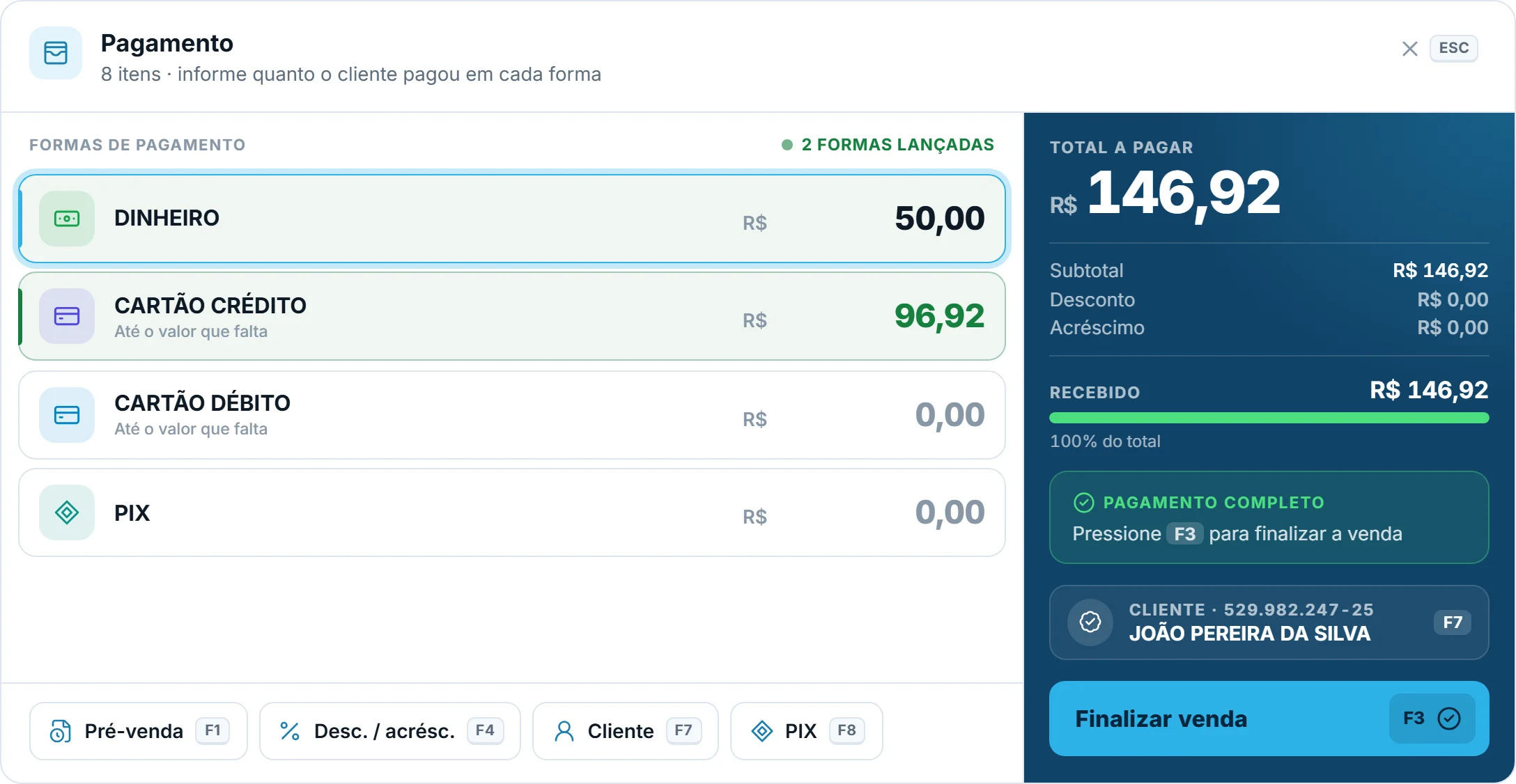Select the DINHEIRO payment label
This screenshot has height=784, width=1516.
167,218
